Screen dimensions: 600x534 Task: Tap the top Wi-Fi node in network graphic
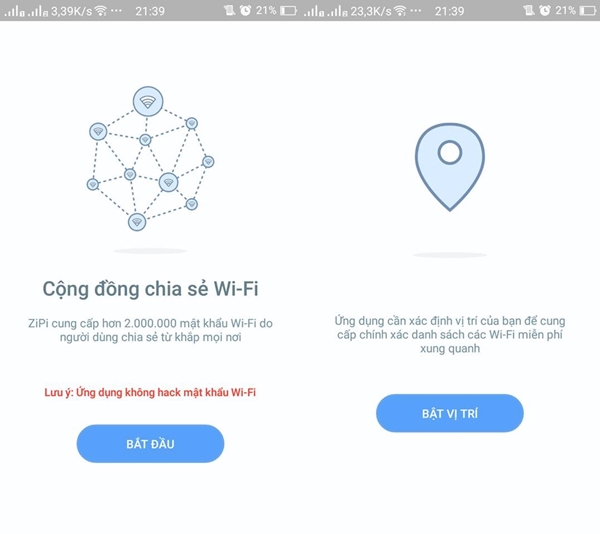[148, 101]
